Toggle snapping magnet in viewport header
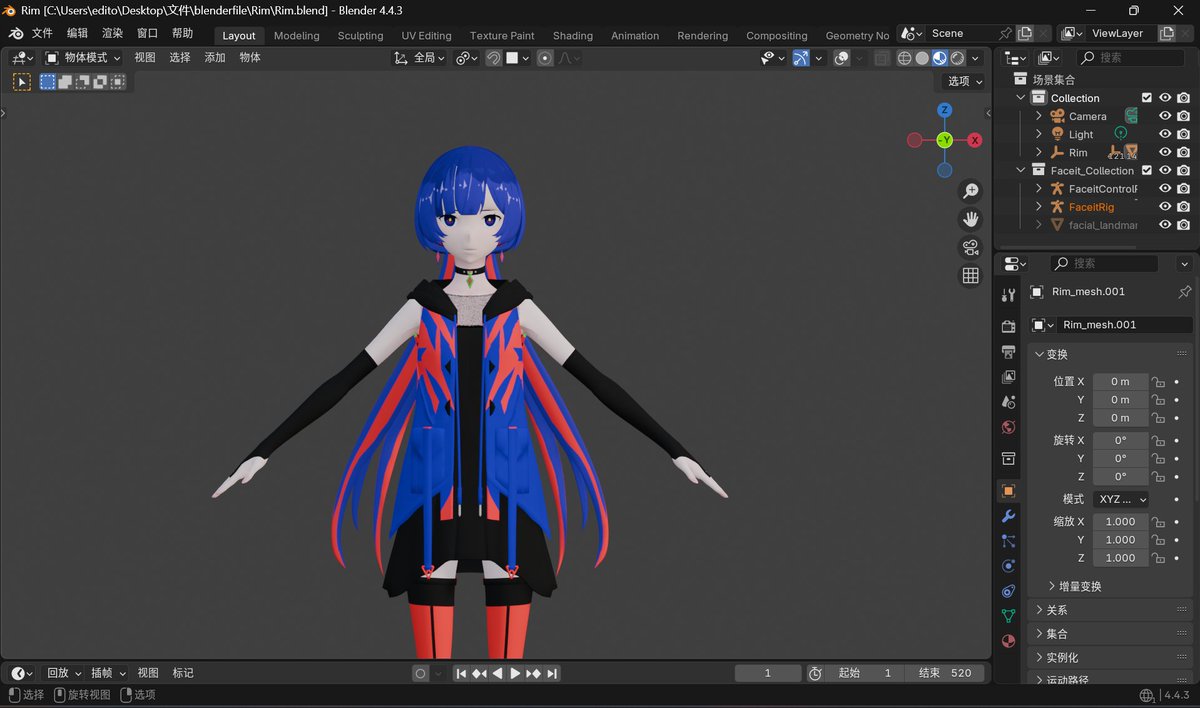 pos(493,58)
